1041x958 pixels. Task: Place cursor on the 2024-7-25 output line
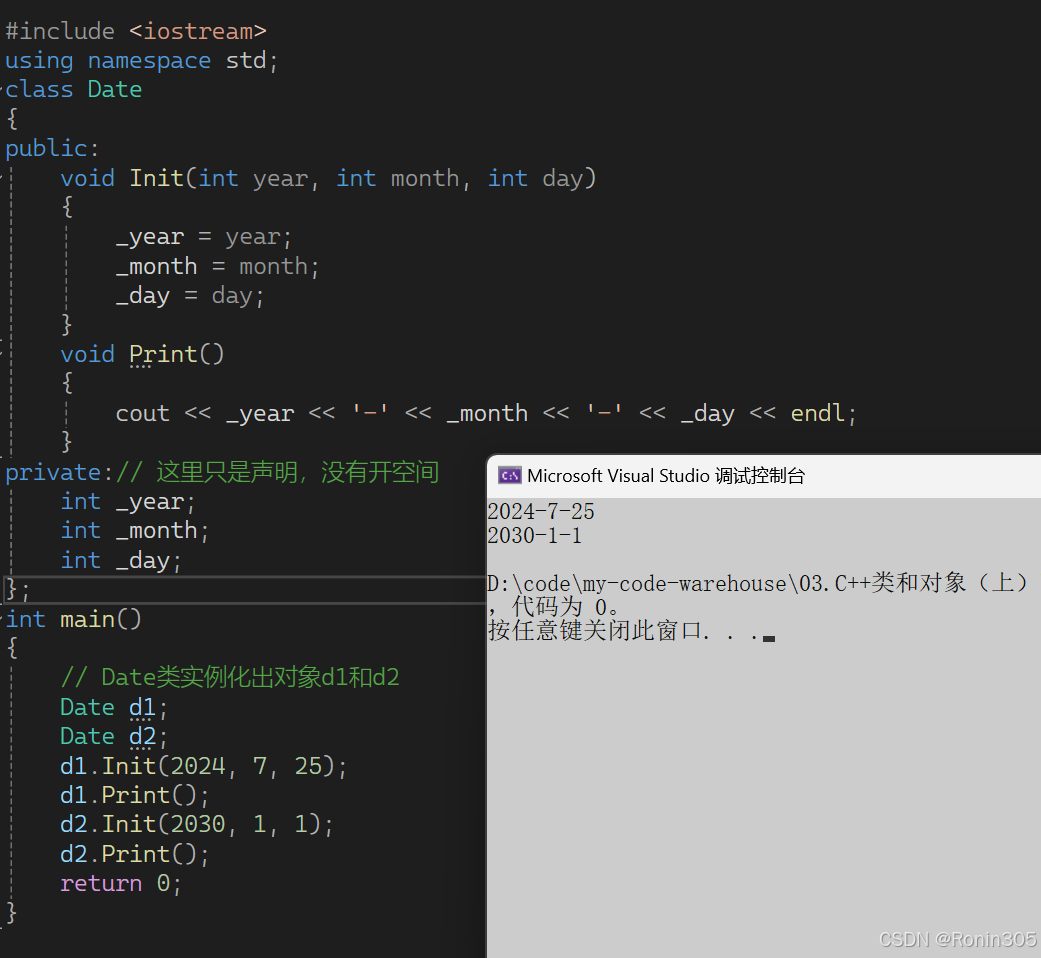541,511
